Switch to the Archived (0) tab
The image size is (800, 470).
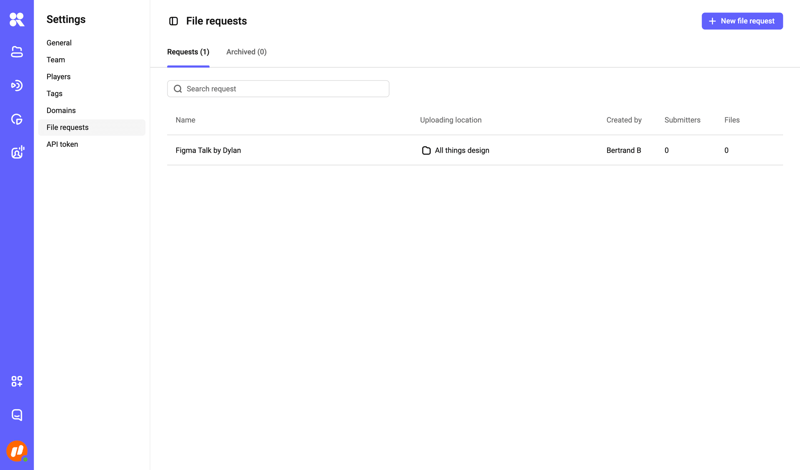pyautogui.click(x=246, y=52)
